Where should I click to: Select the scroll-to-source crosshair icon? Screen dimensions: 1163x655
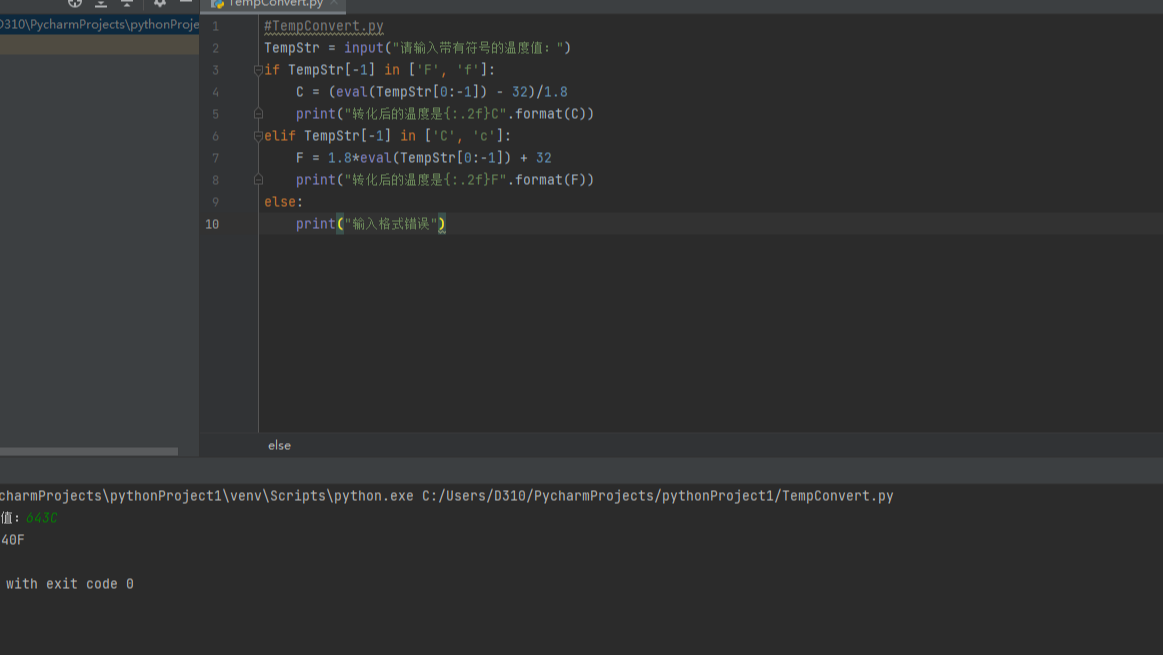click(x=75, y=4)
